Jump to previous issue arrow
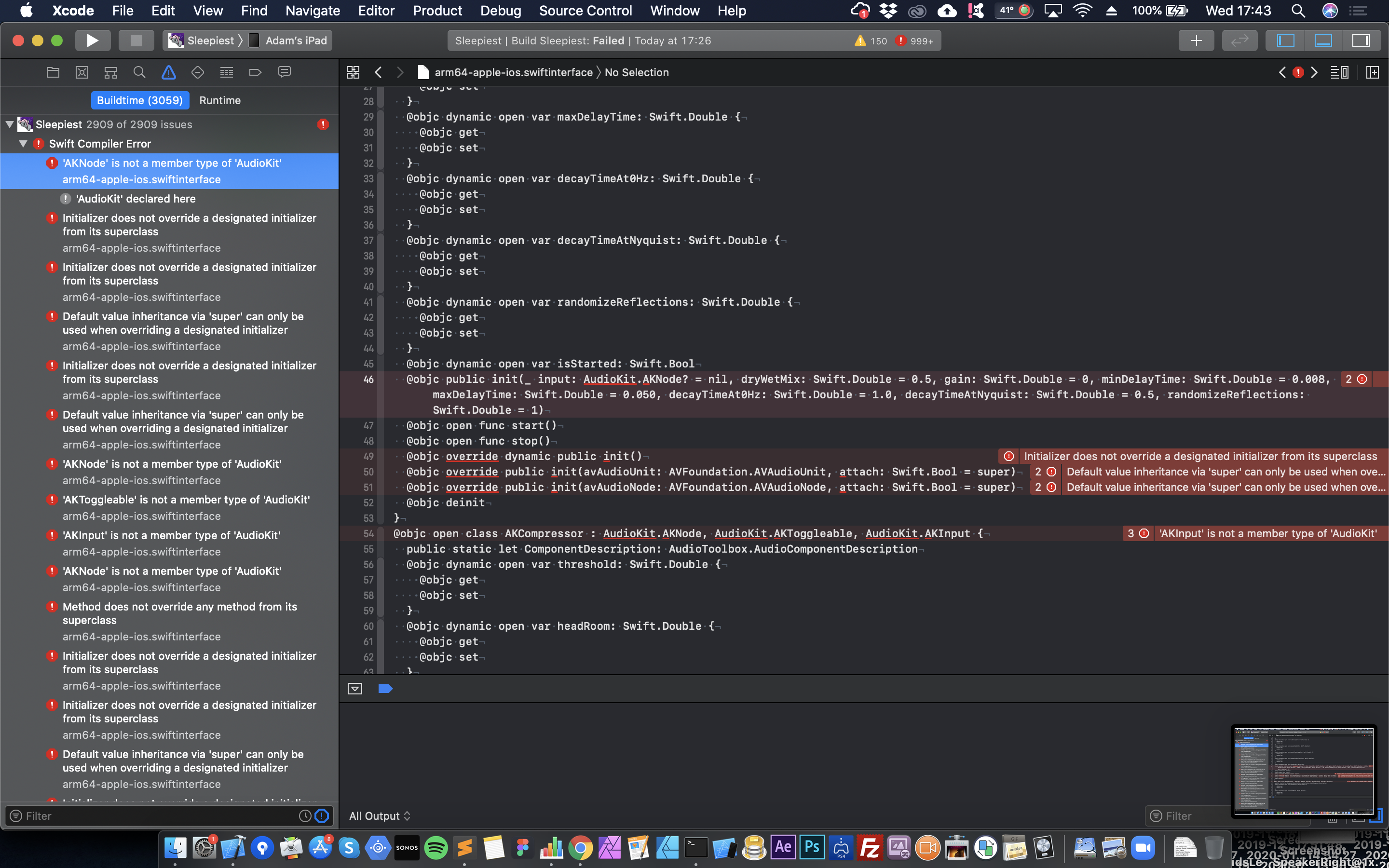Viewport: 1389px width, 868px height. [x=1282, y=72]
